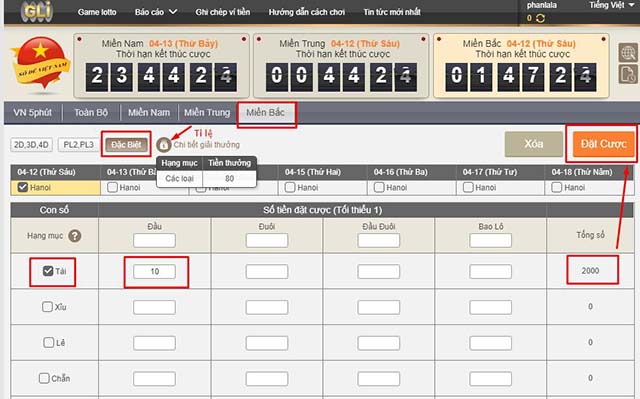Select the PL2,PL3 bet type
This screenshot has height=399, width=640.
(78, 145)
